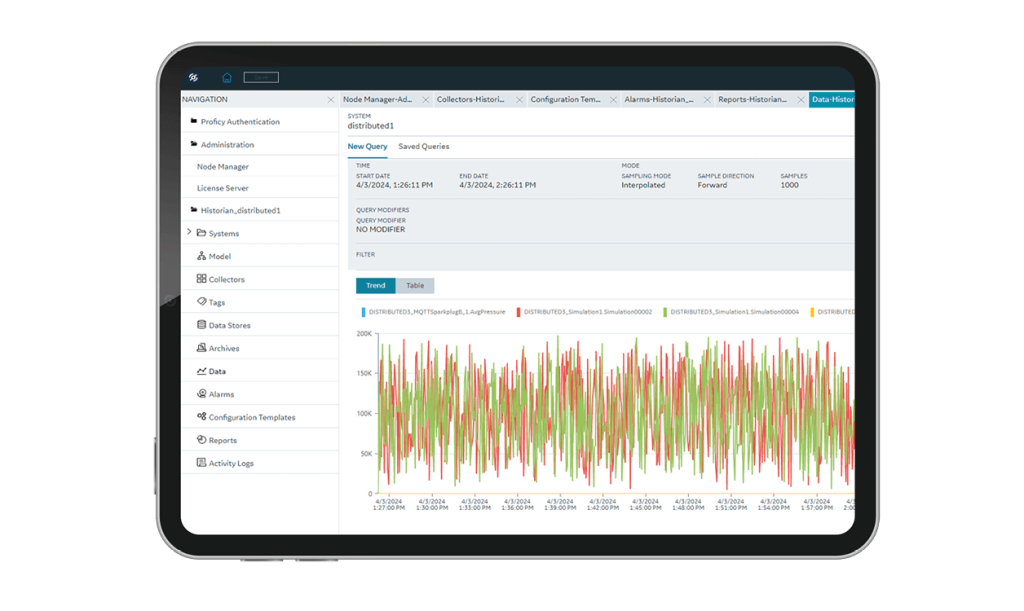Open the Collectors-Histori... tab

click(x=470, y=100)
